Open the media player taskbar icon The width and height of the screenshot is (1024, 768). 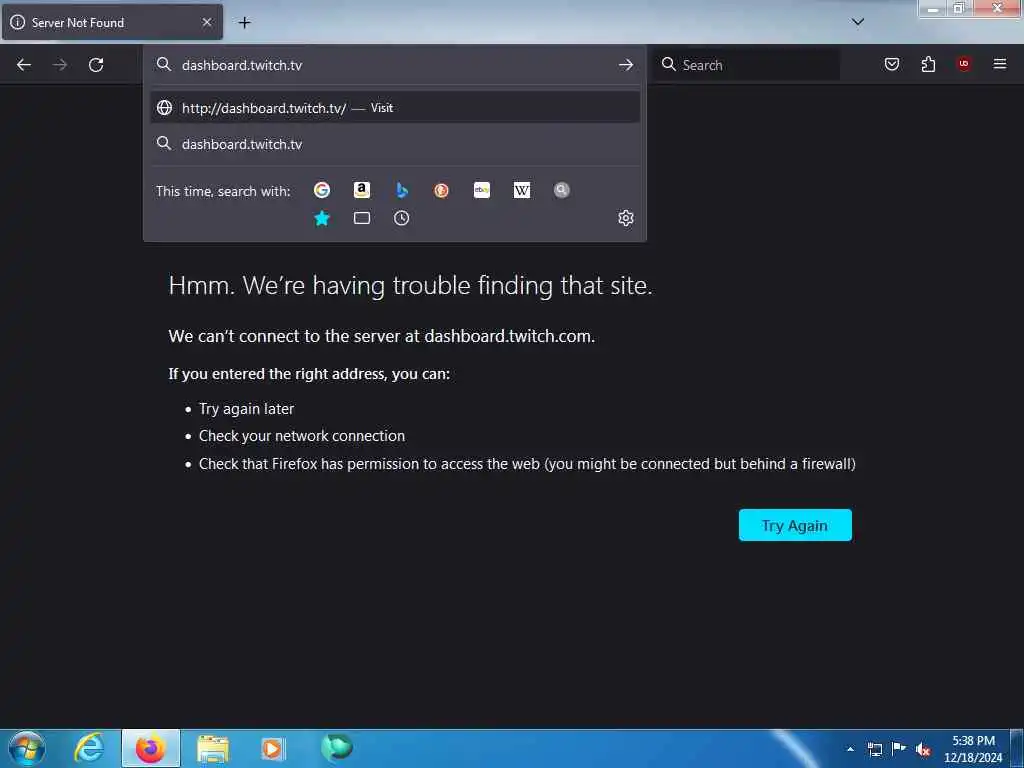click(272, 748)
